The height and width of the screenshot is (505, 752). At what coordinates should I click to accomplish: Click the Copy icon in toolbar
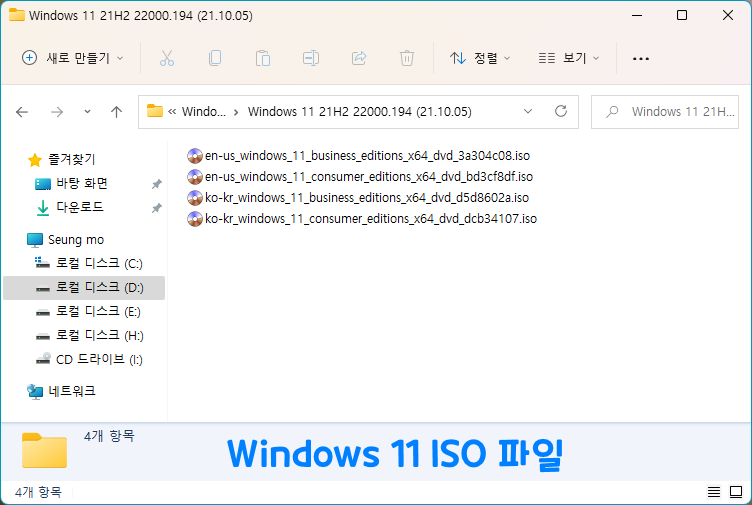coord(215,58)
